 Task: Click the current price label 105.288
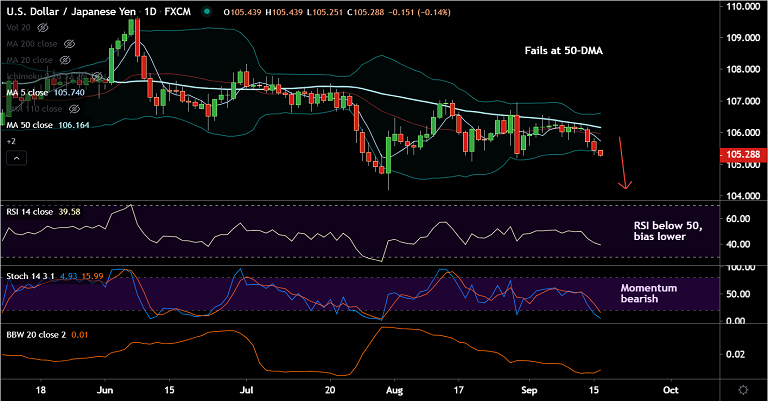click(x=743, y=155)
